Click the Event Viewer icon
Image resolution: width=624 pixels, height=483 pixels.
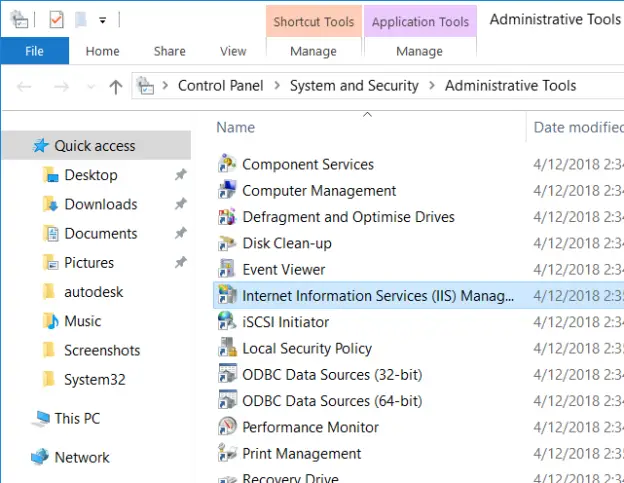tap(227, 269)
